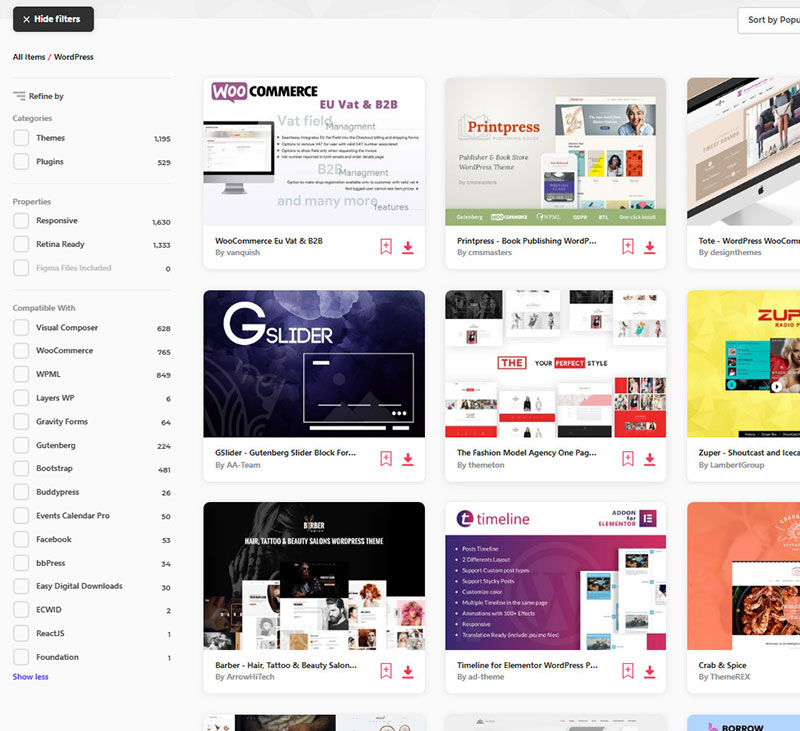Check the Gravity Forms filter
800x731 pixels.
tap(21, 421)
